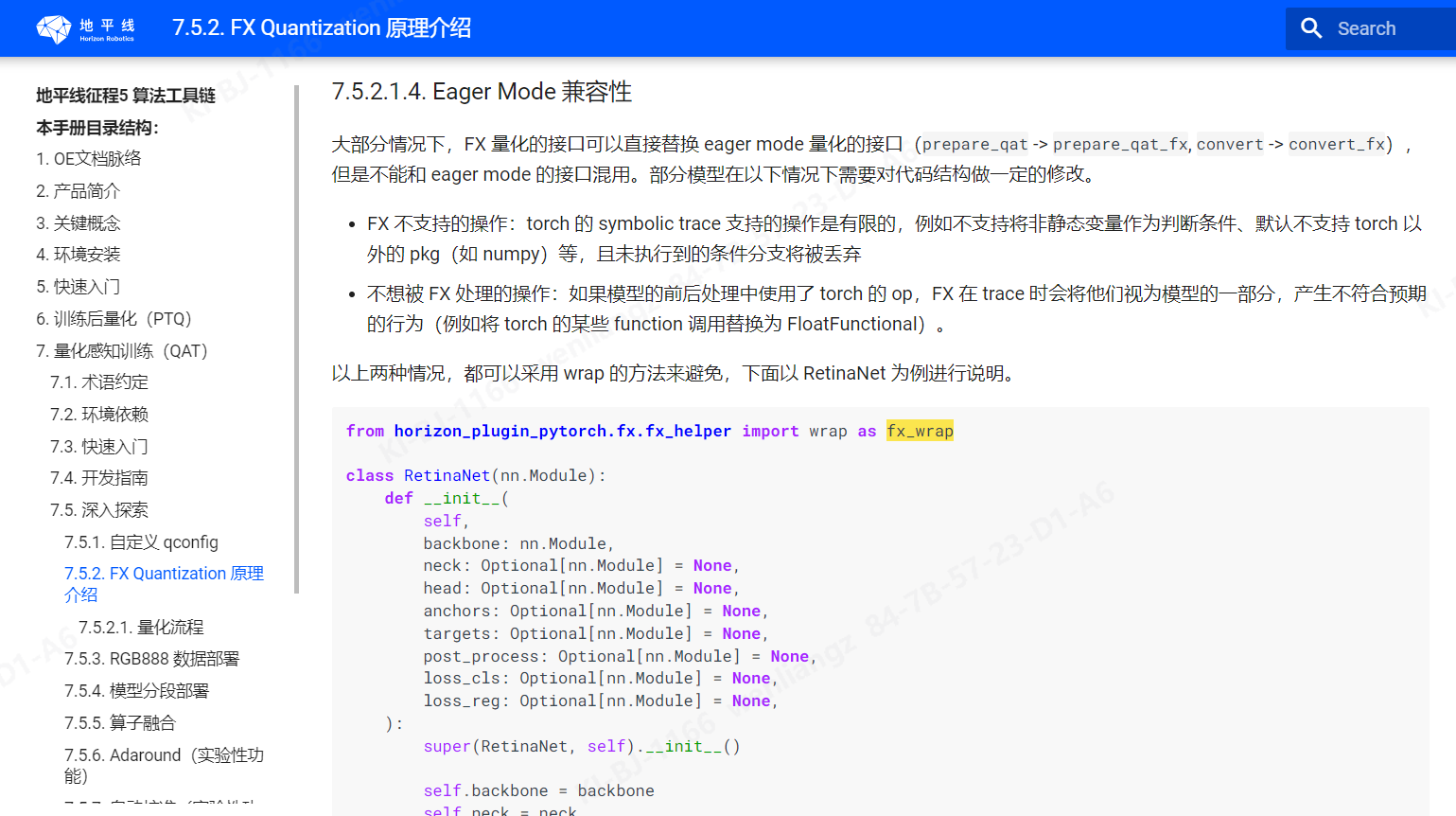
Task: Jump to 7.5.2.1. 量化流程
Action: [141, 628]
